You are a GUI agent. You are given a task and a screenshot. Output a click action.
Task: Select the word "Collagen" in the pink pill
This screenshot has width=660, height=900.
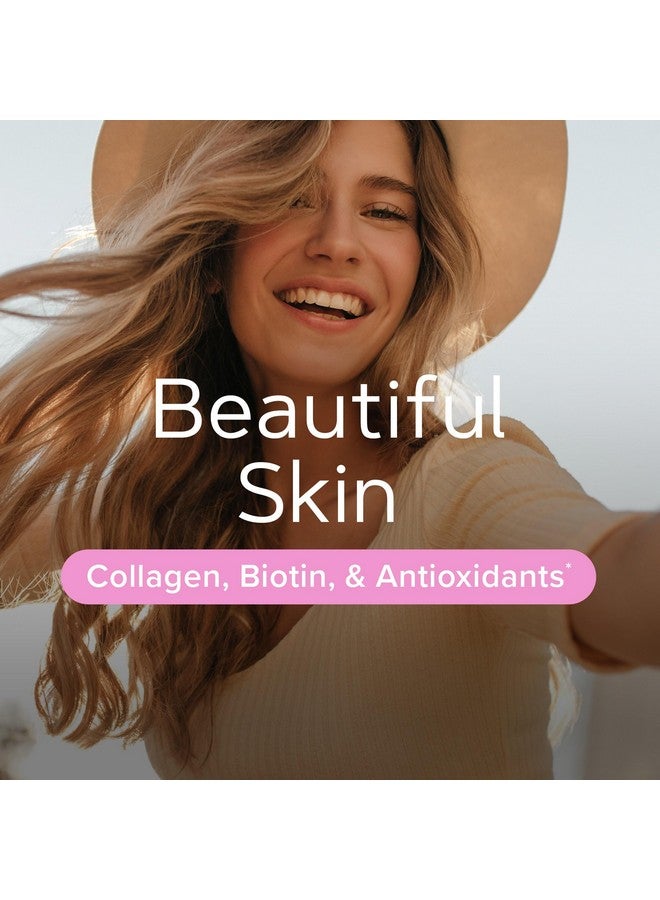pos(154,577)
